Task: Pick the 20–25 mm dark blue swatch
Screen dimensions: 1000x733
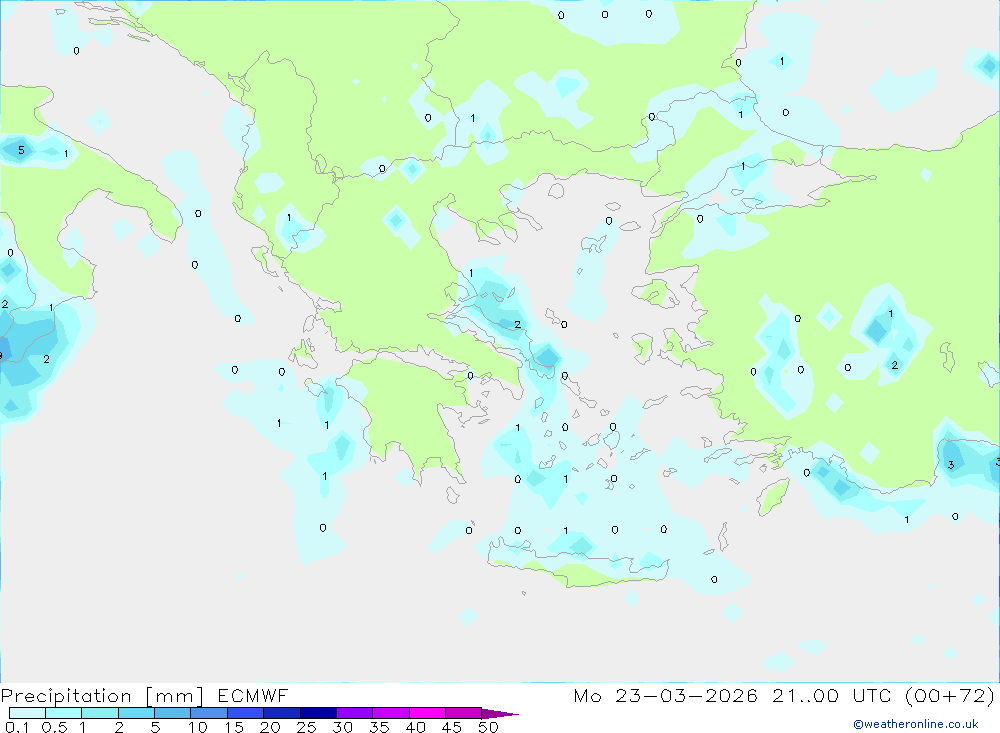Action: pos(282,713)
